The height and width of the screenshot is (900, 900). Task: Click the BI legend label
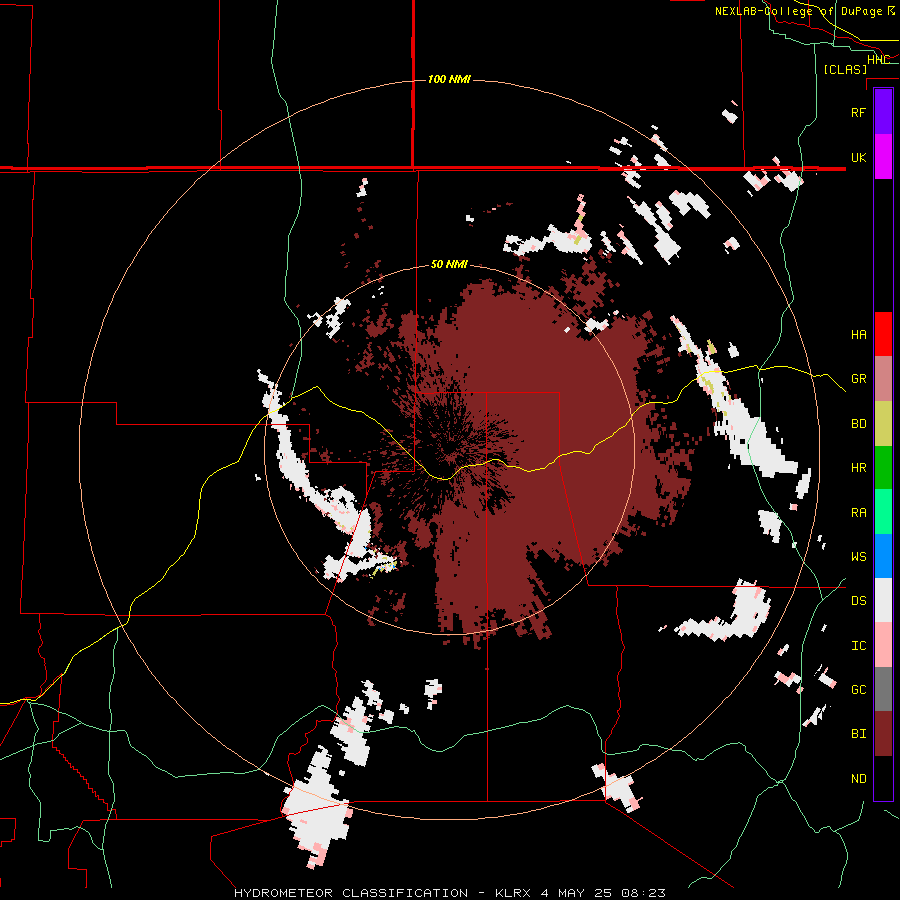coord(858,734)
